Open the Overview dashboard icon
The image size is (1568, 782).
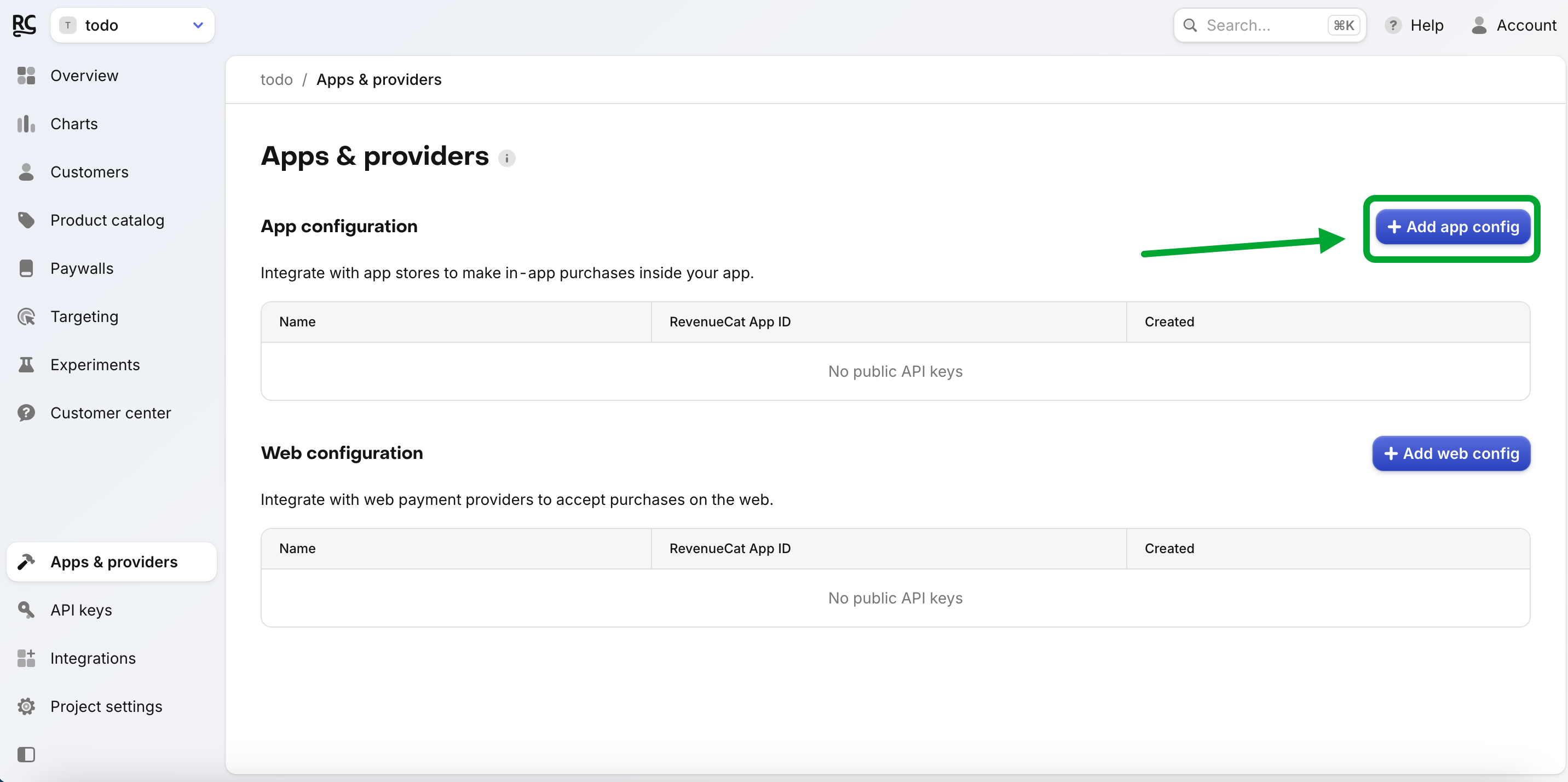point(26,76)
